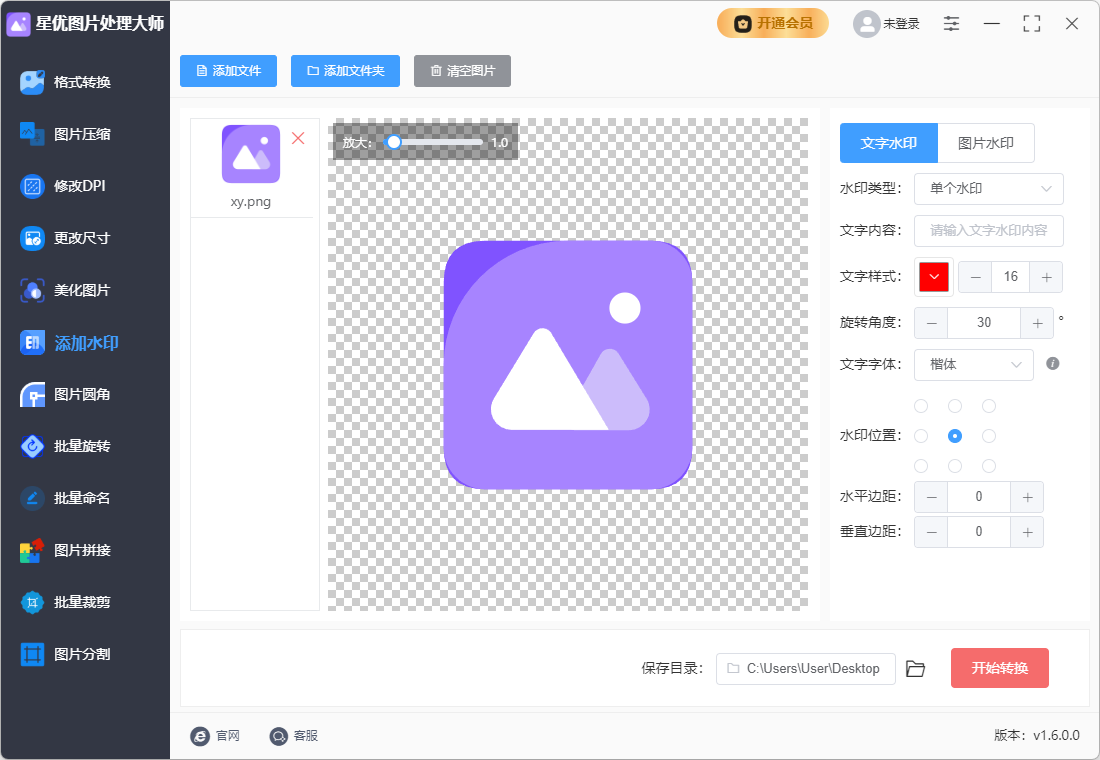Switch to the 图片水印 tab
The image size is (1100, 760).
point(986,143)
